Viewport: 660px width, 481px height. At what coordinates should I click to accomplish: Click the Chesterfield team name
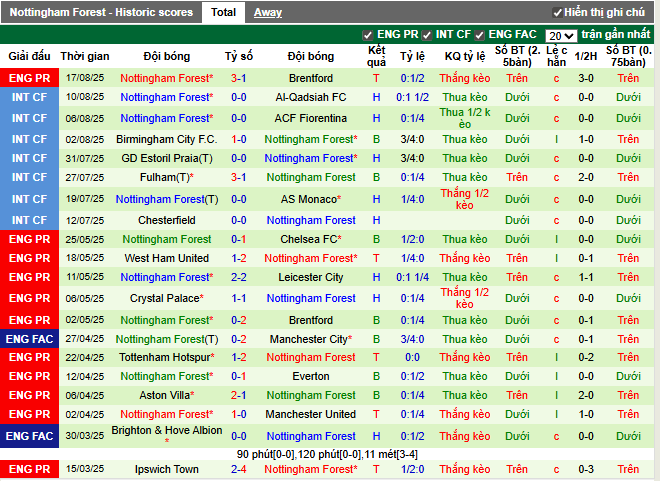(167, 220)
